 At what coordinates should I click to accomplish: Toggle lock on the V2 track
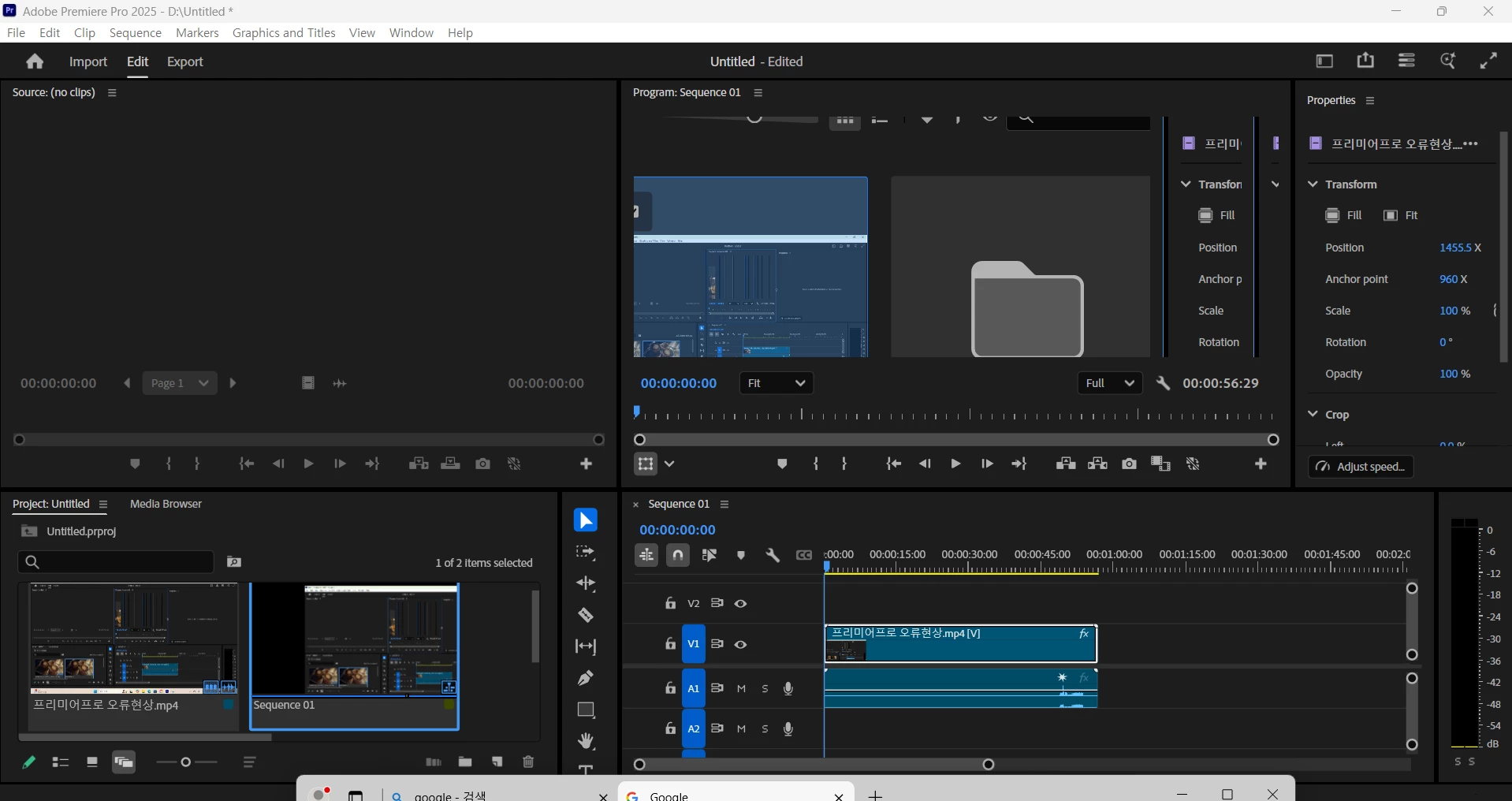pyautogui.click(x=670, y=603)
